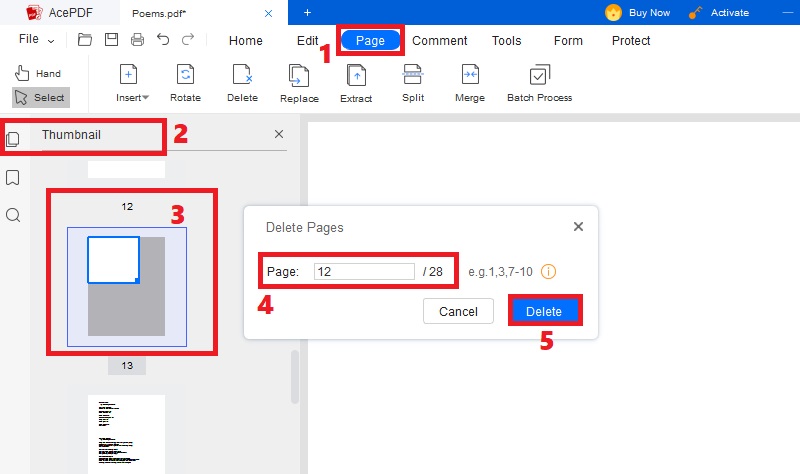Click the 'Delete Pages' dialog title
The image size is (800, 474).
click(305, 228)
